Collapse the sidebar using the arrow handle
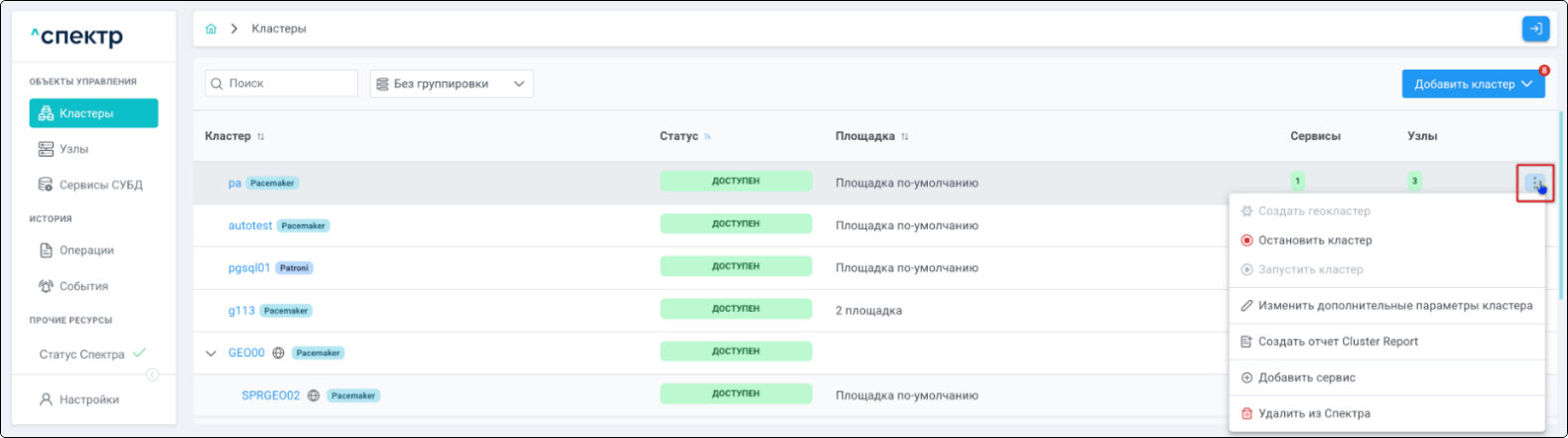Image resolution: width=1568 pixels, height=438 pixels. click(x=152, y=374)
